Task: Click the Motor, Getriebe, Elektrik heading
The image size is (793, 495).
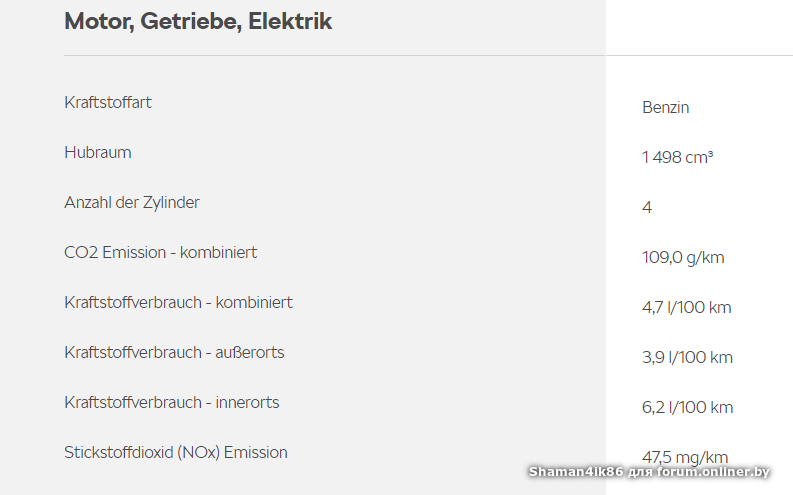Action: [x=198, y=21]
